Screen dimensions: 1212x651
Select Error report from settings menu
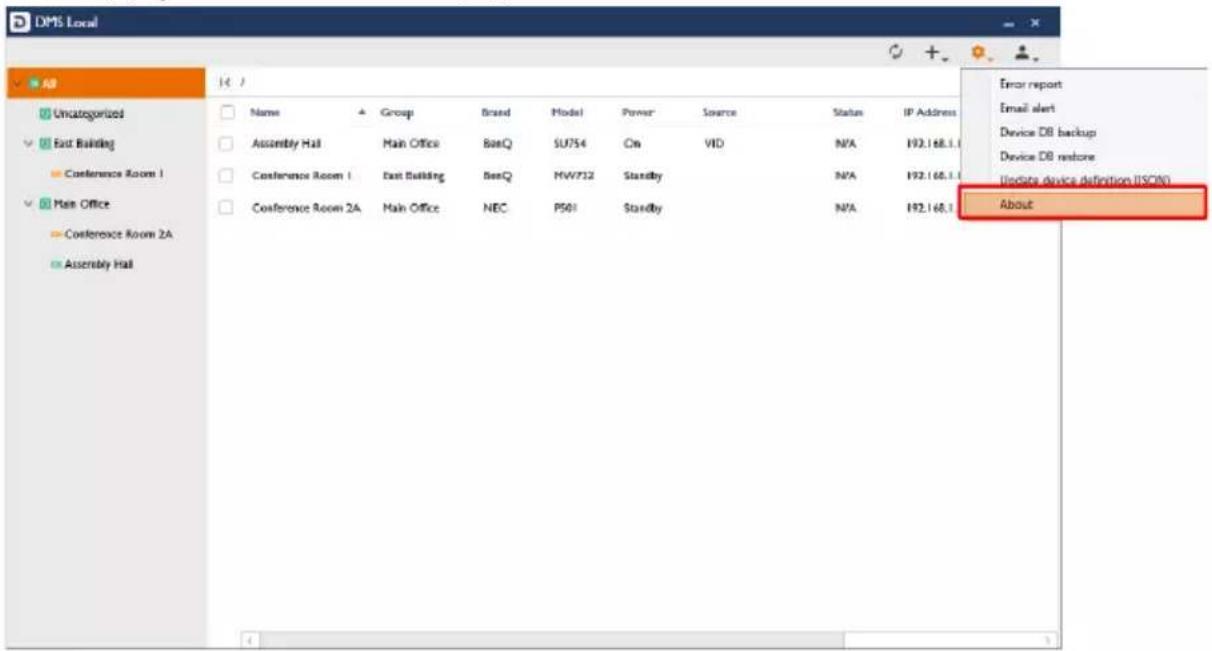point(1031,85)
